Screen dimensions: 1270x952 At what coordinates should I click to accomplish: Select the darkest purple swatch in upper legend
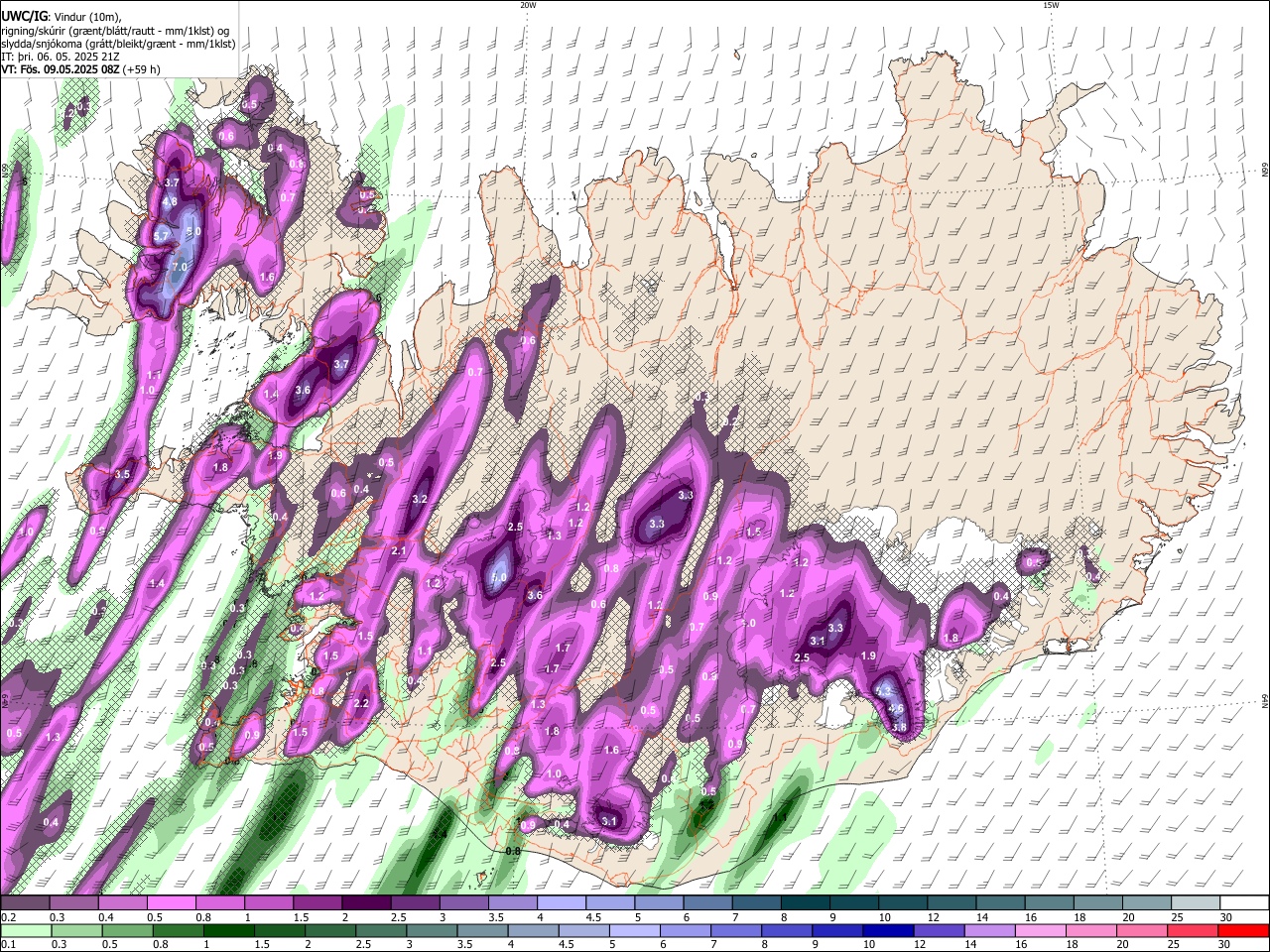tap(368, 902)
